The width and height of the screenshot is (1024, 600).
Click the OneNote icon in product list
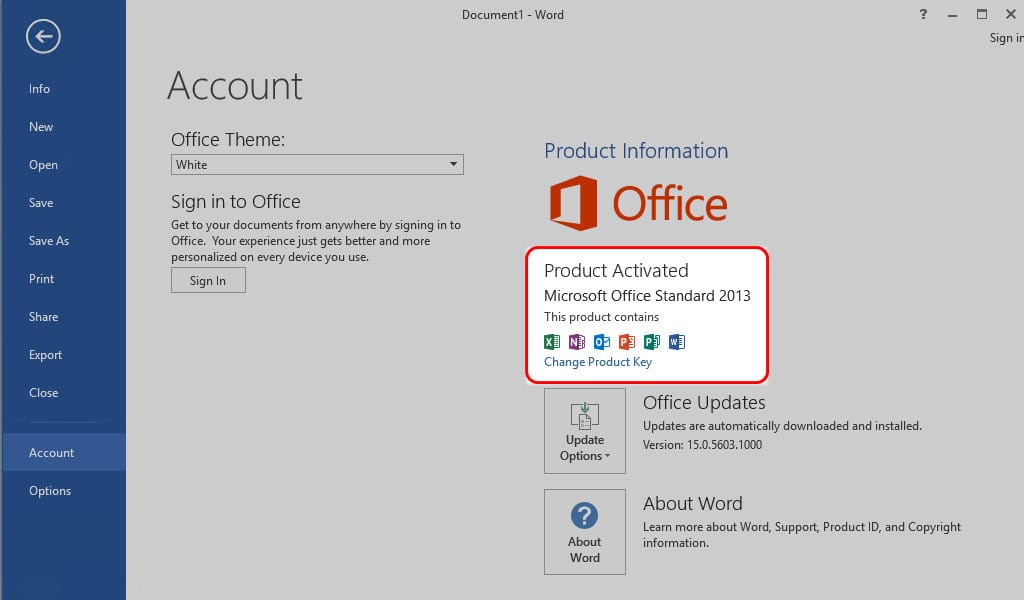(577, 341)
